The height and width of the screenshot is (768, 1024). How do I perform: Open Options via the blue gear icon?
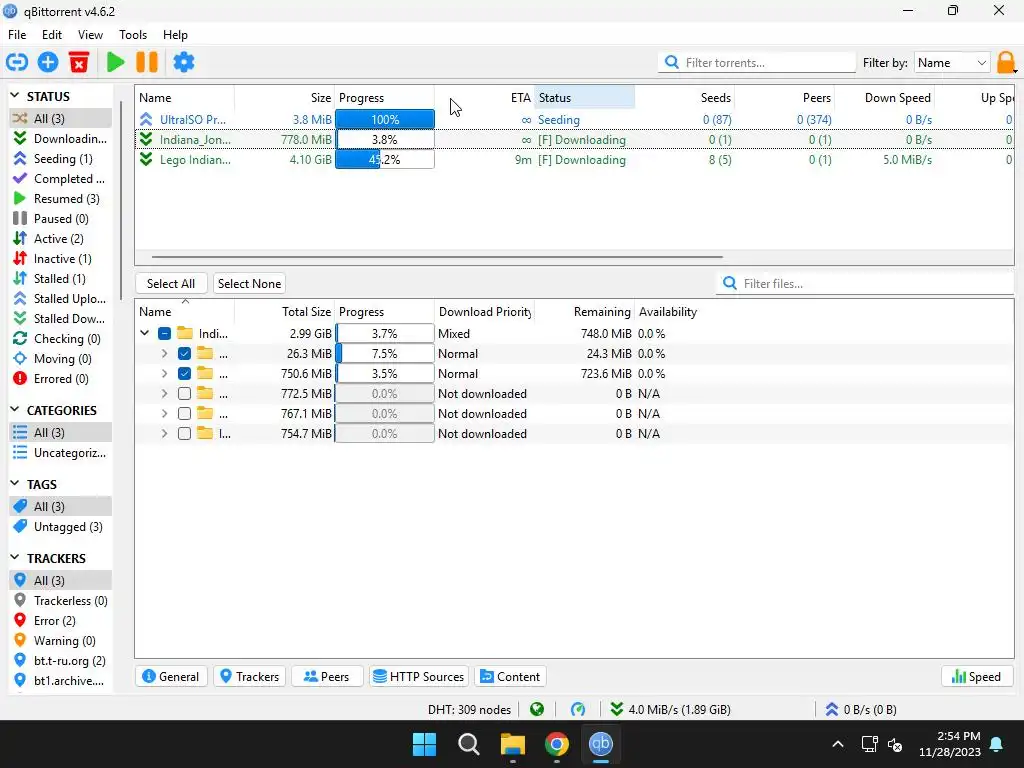[184, 63]
